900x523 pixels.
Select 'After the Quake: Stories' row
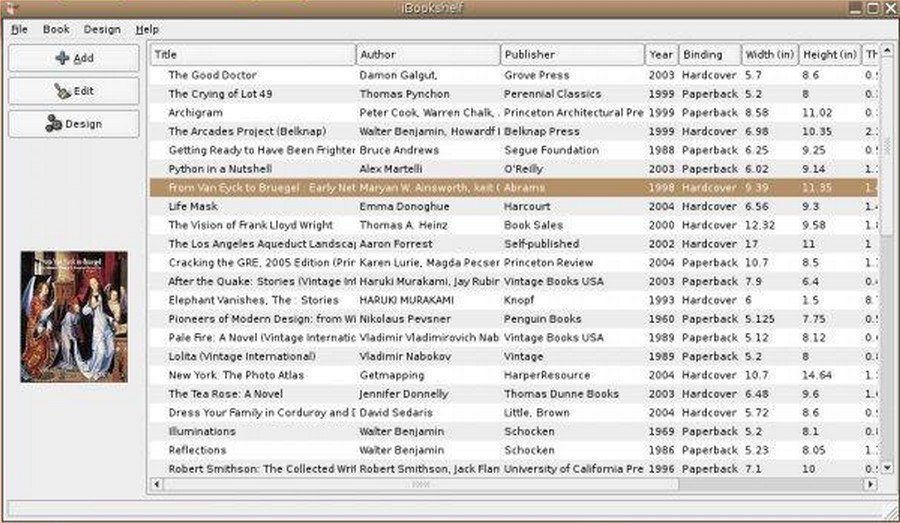coord(514,281)
